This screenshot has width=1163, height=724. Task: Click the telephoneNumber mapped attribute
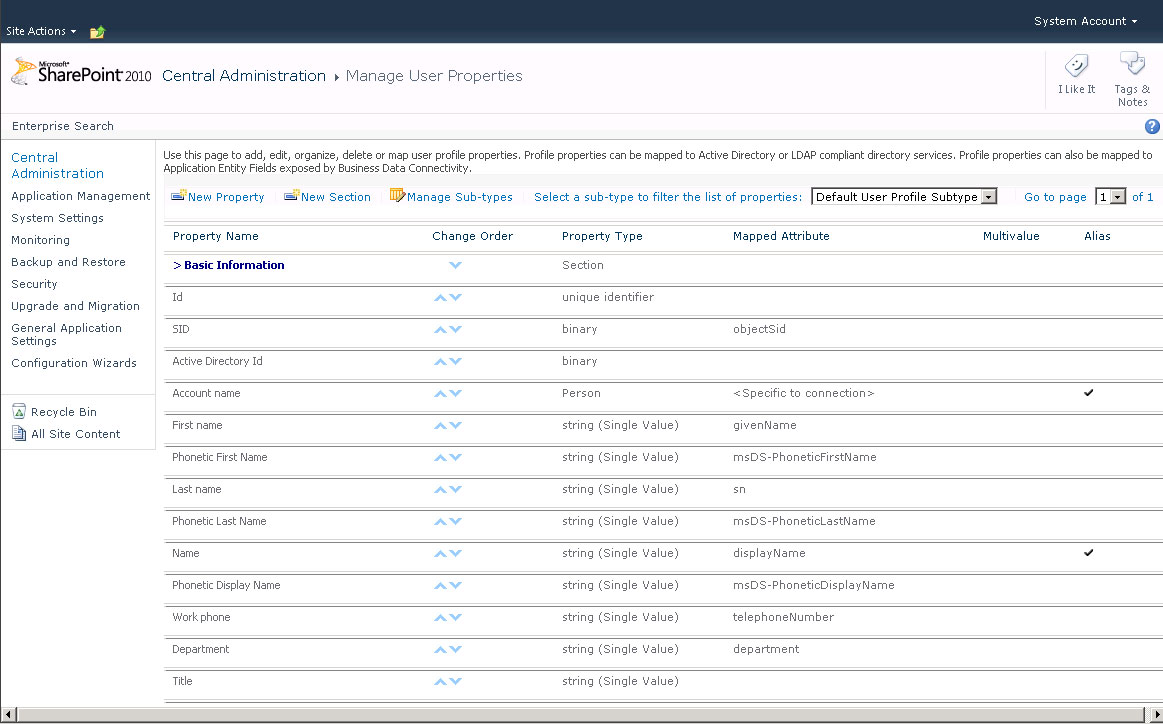coord(783,617)
